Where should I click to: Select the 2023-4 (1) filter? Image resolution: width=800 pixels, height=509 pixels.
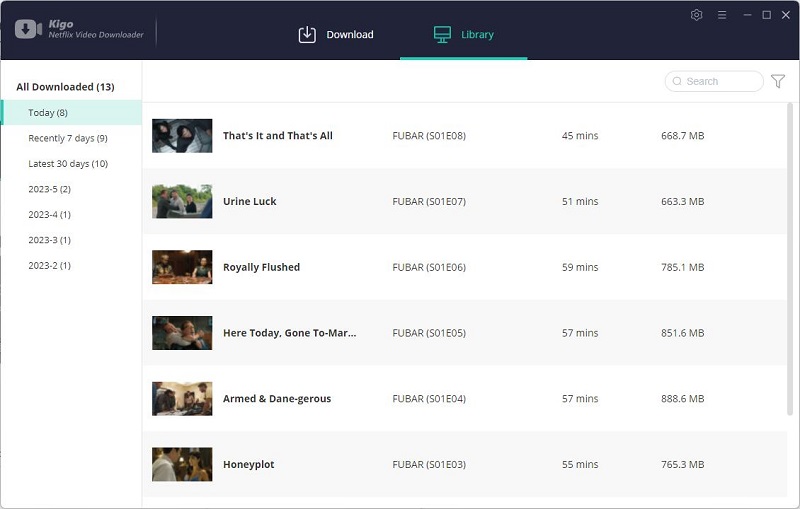coord(49,215)
